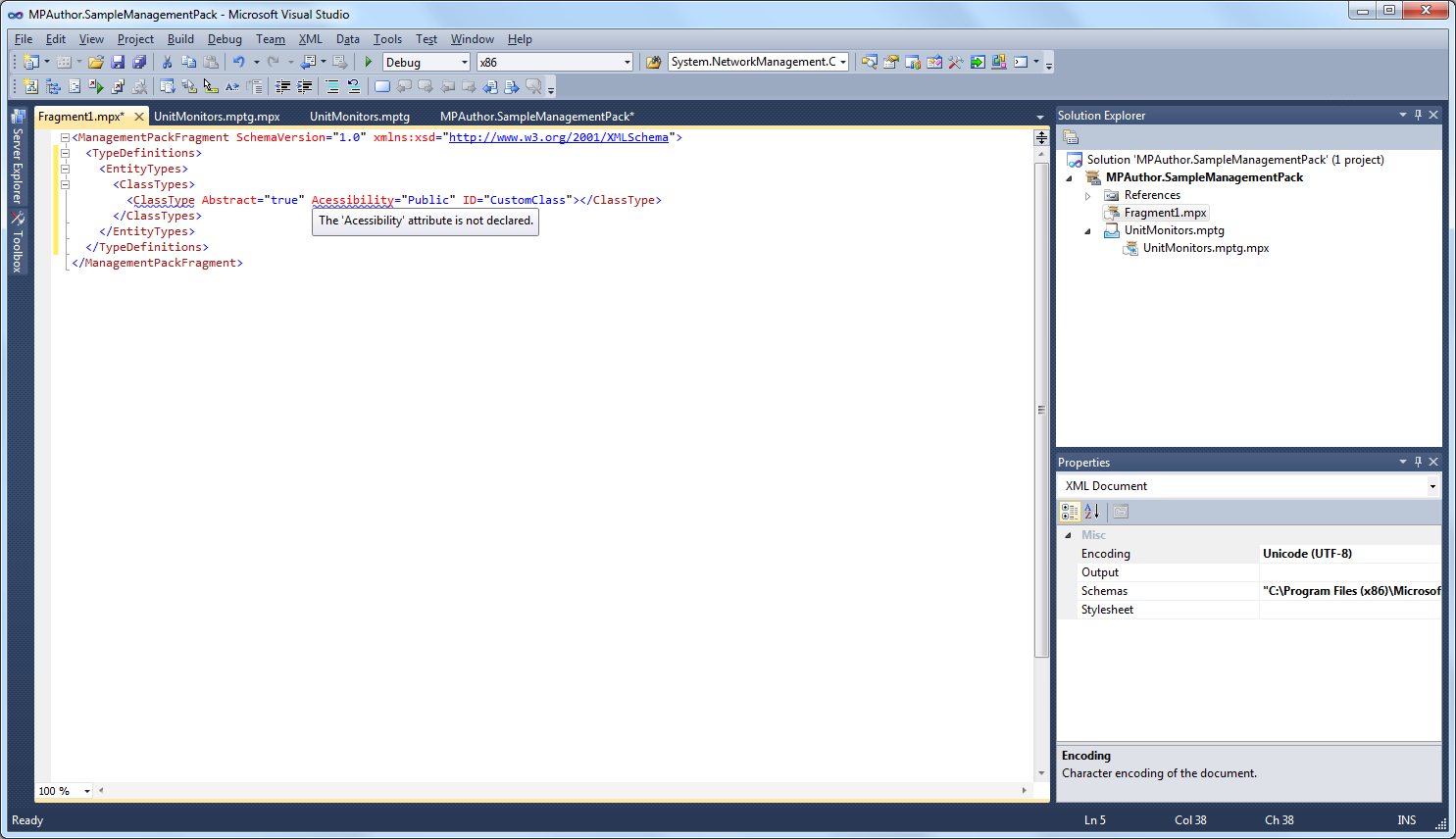Open the Toolbox side tab

[x=18, y=243]
